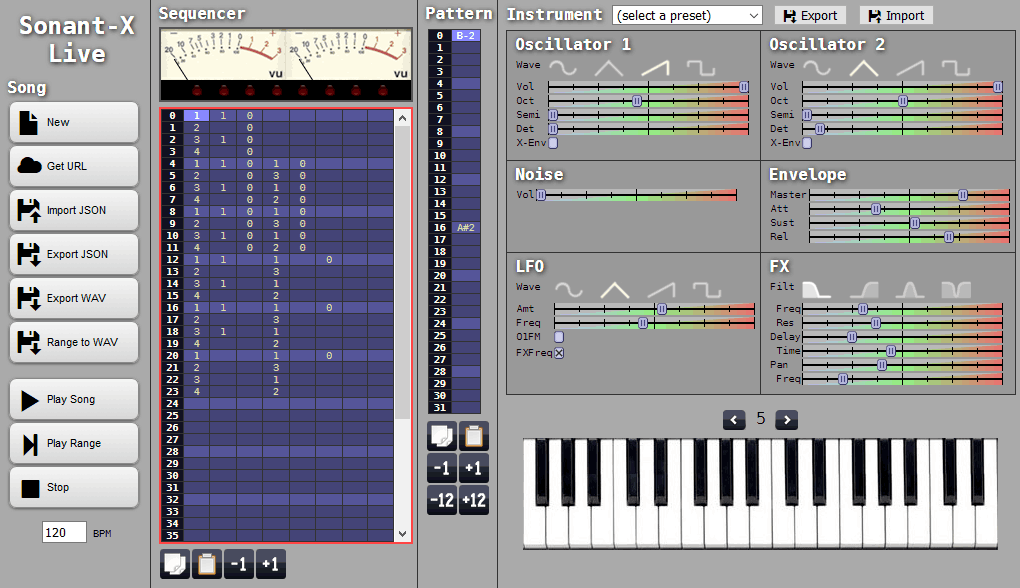Enable X-Env for Oscillator 1
Image resolution: width=1020 pixels, height=588 pixels.
[553, 143]
